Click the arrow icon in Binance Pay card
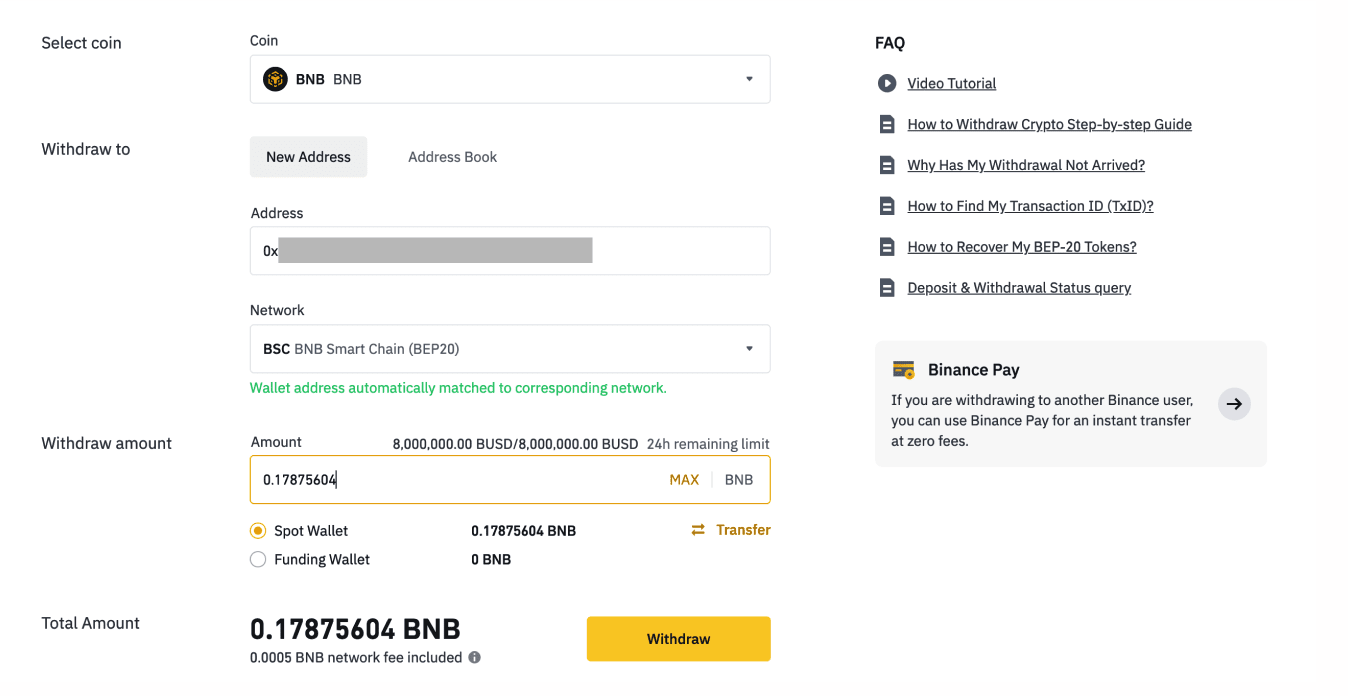The image size is (1348, 696). [x=1234, y=404]
